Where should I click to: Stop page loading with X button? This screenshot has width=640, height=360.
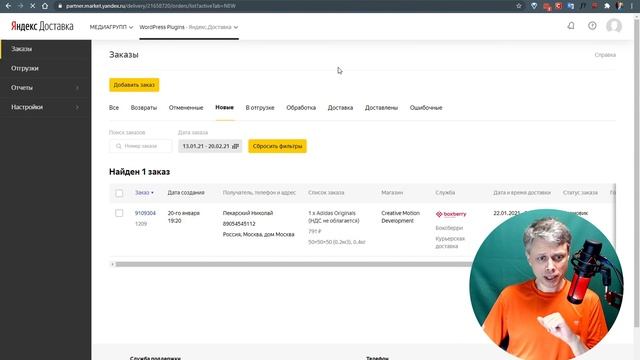tap(32, 6)
